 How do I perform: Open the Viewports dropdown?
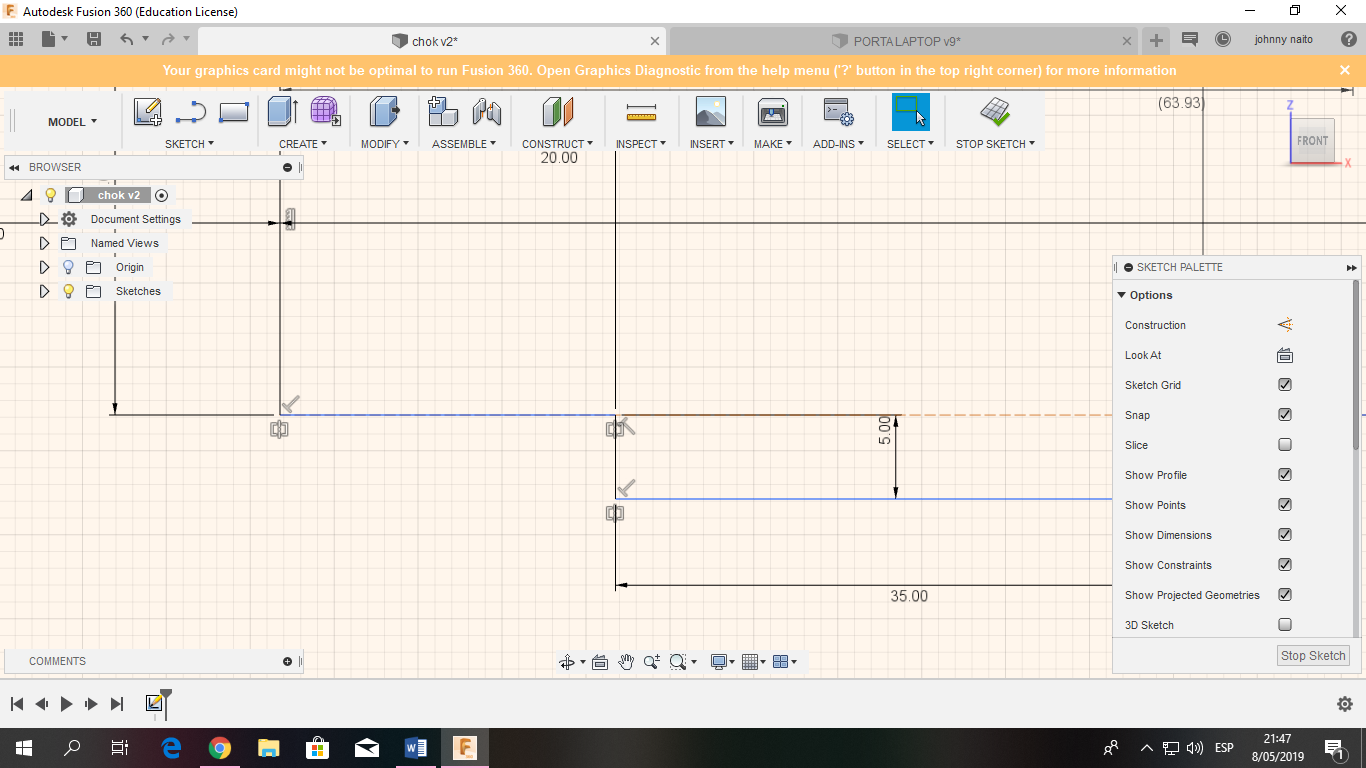785,661
